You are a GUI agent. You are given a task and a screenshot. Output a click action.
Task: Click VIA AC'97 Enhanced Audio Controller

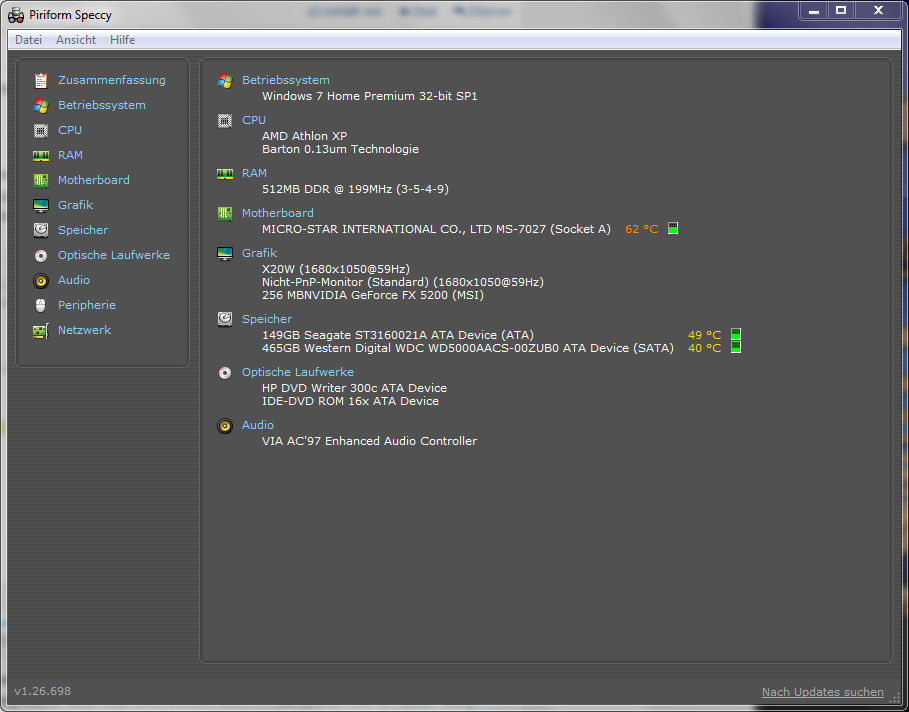tap(369, 441)
